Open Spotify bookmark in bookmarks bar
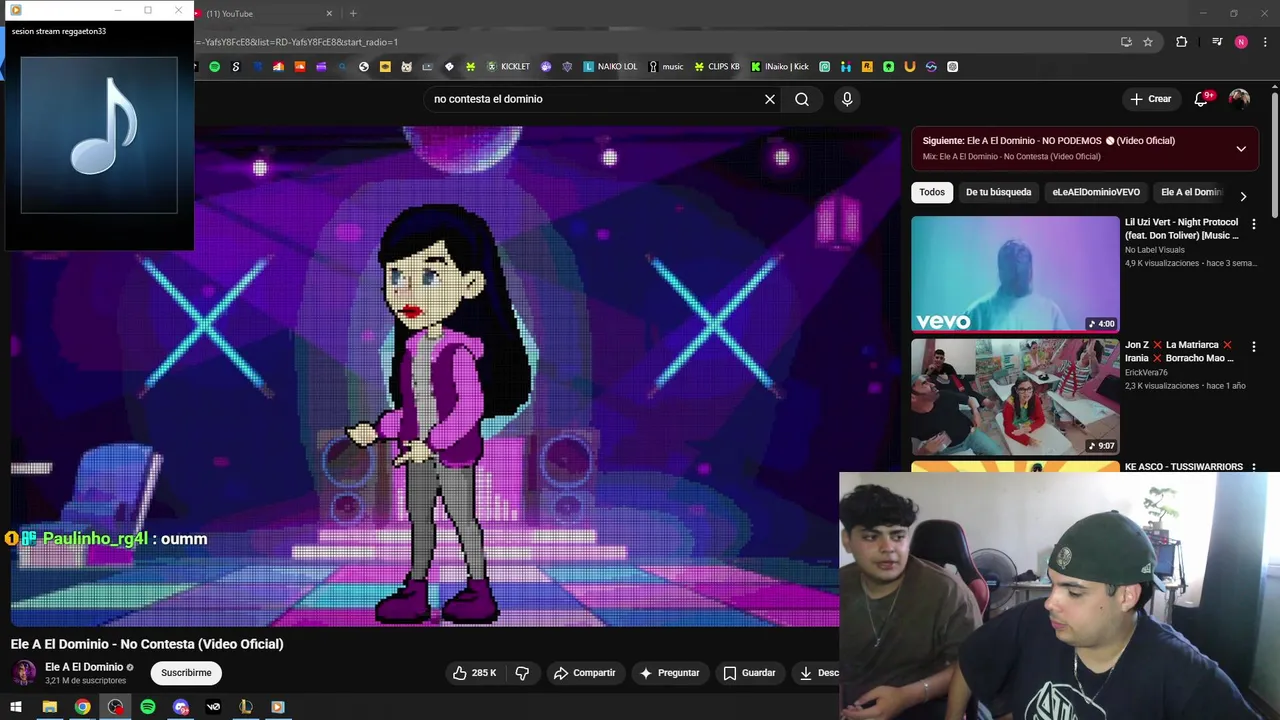Image resolution: width=1280 pixels, height=720 pixels. 214,67
